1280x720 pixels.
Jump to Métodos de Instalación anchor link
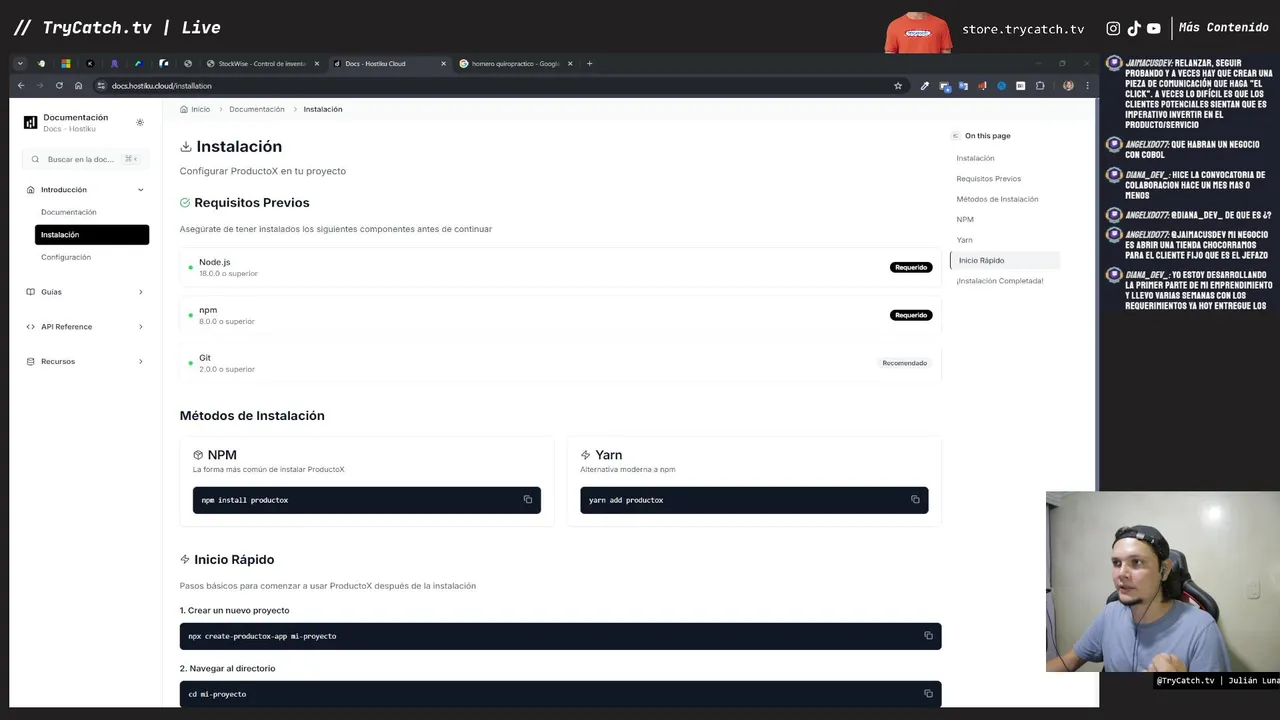tap(997, 199)
